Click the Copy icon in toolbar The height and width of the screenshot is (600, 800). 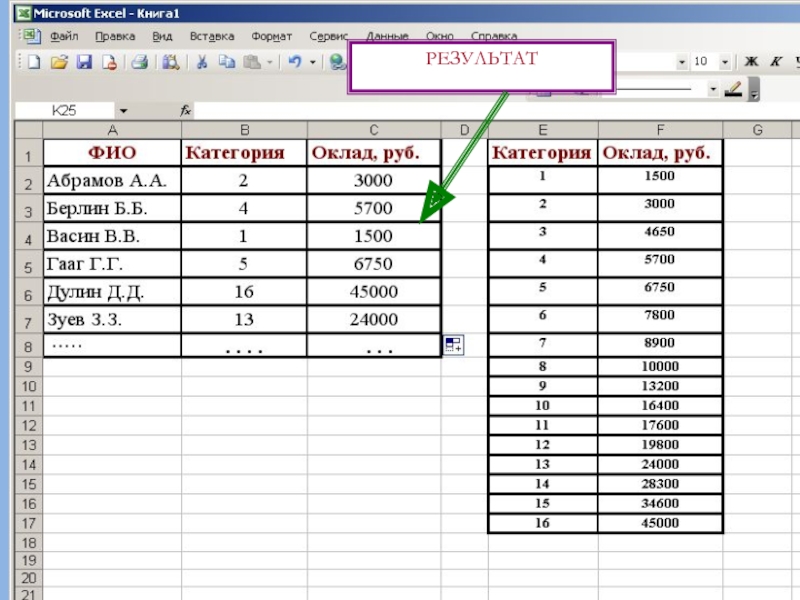coord(226,62)
